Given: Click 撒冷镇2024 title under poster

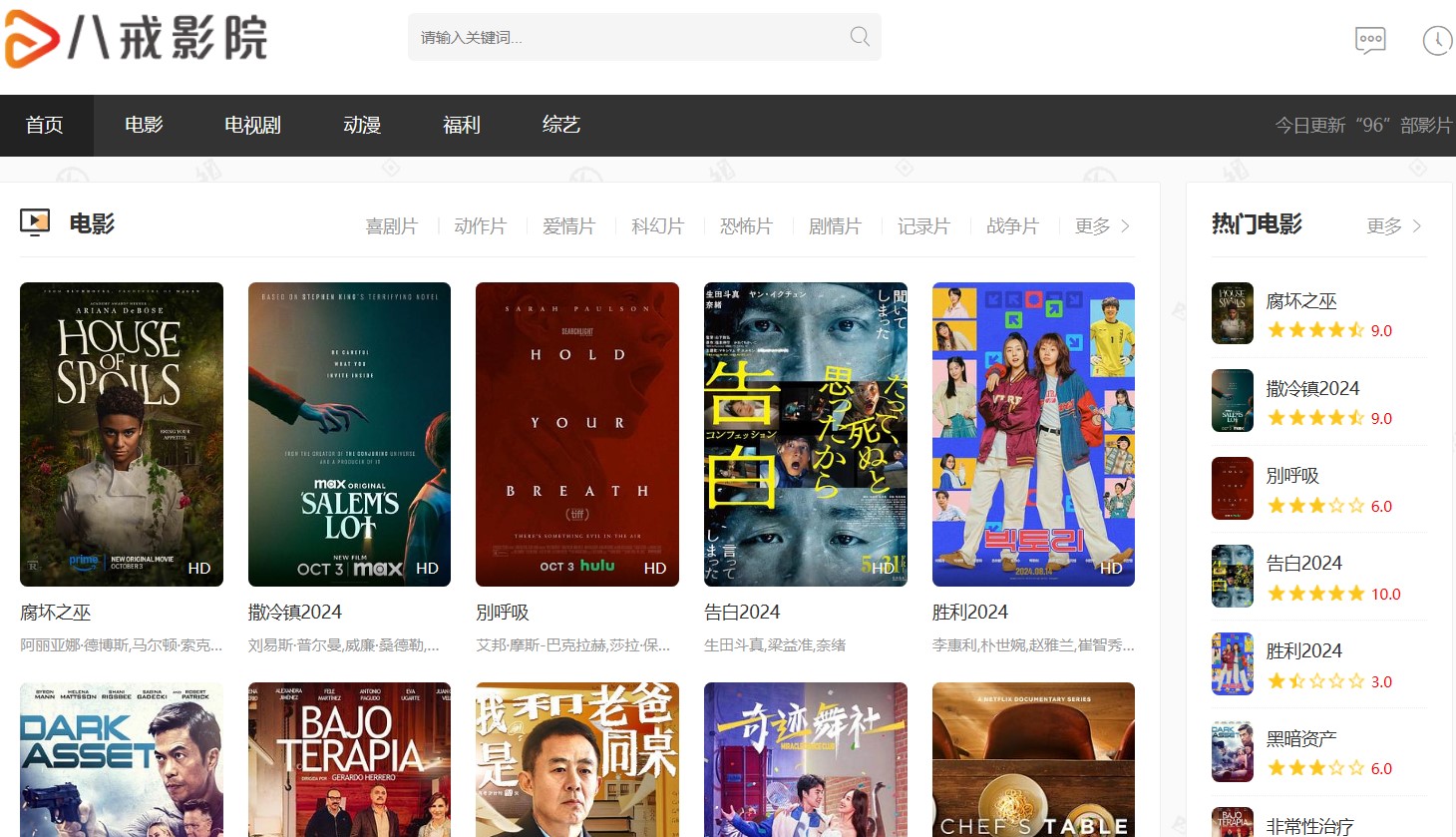Looking at the screenshot, I should point(295,613).
